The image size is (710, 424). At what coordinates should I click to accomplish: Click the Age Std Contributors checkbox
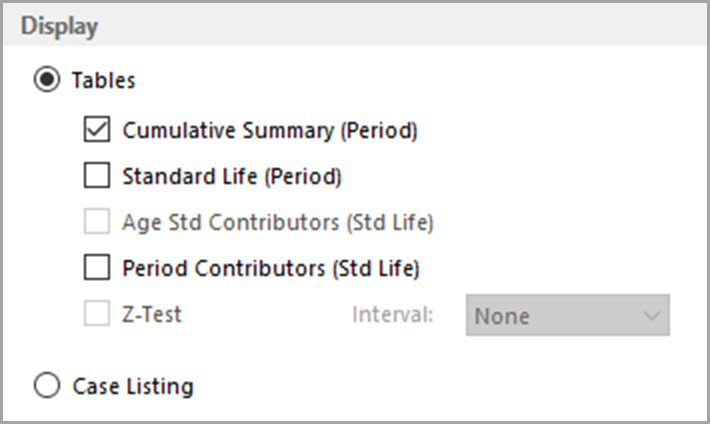pos(97,222)
